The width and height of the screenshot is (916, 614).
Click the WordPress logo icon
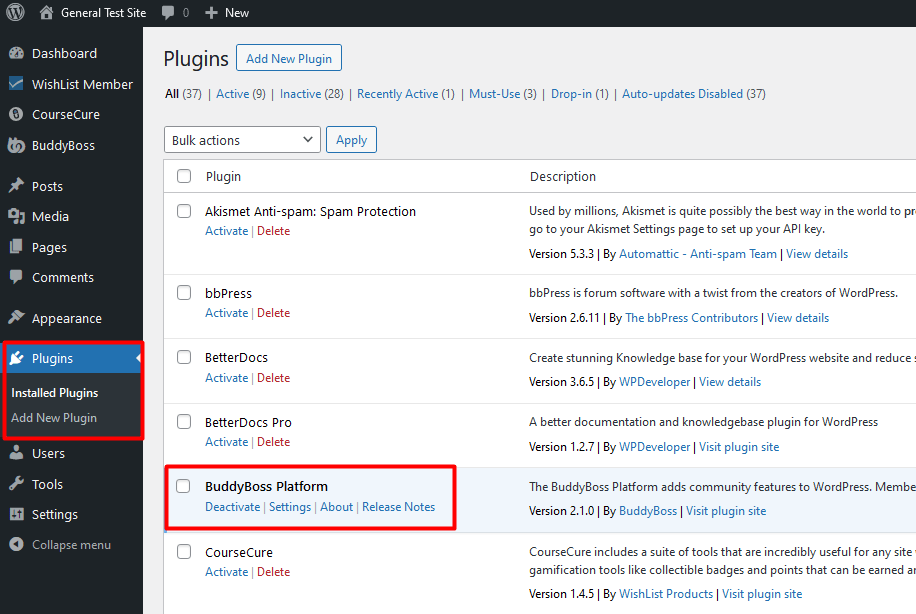coord(15,12)
